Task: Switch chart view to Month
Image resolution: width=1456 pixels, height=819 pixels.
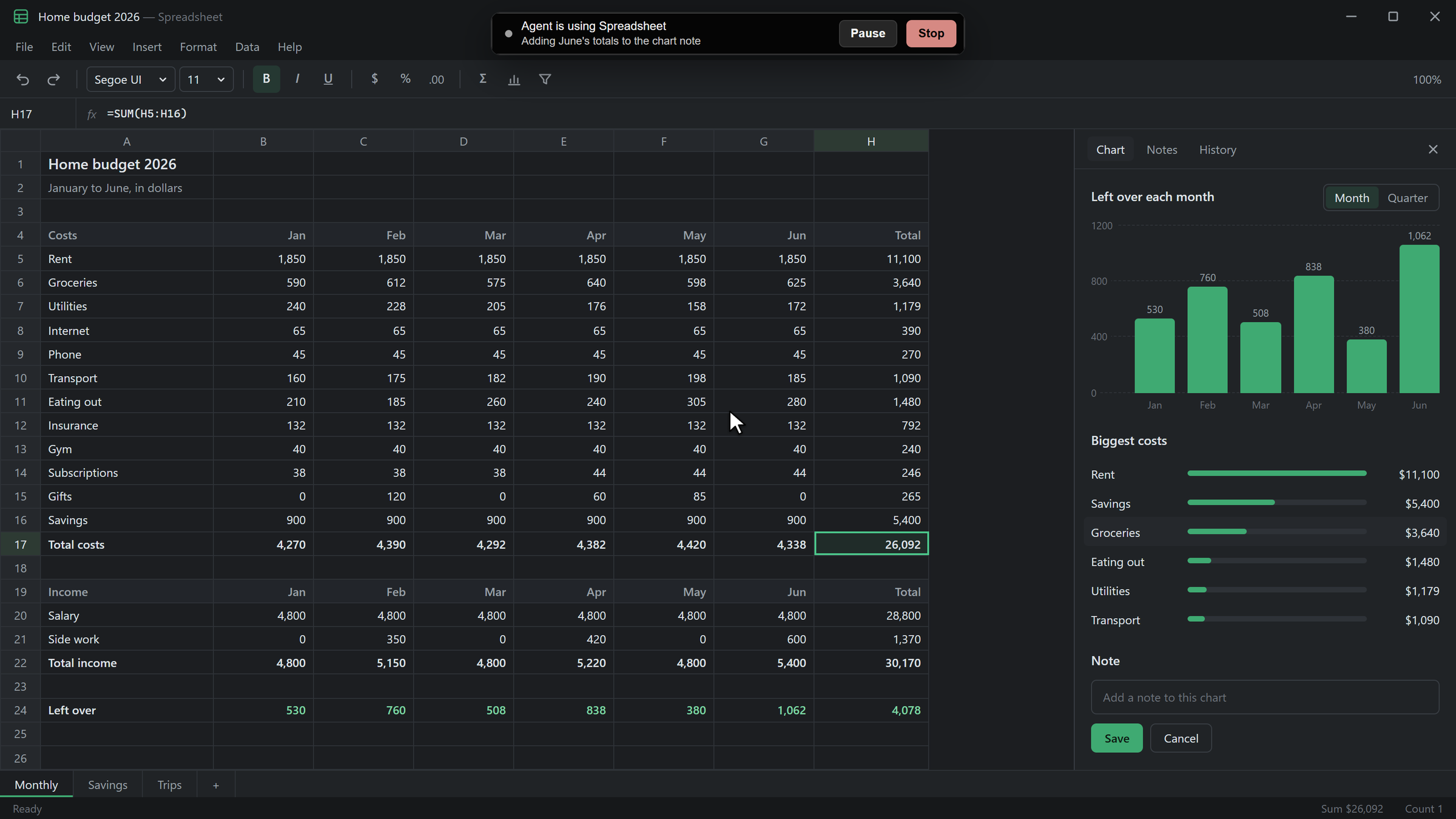Action: (x=1352, y=198)
